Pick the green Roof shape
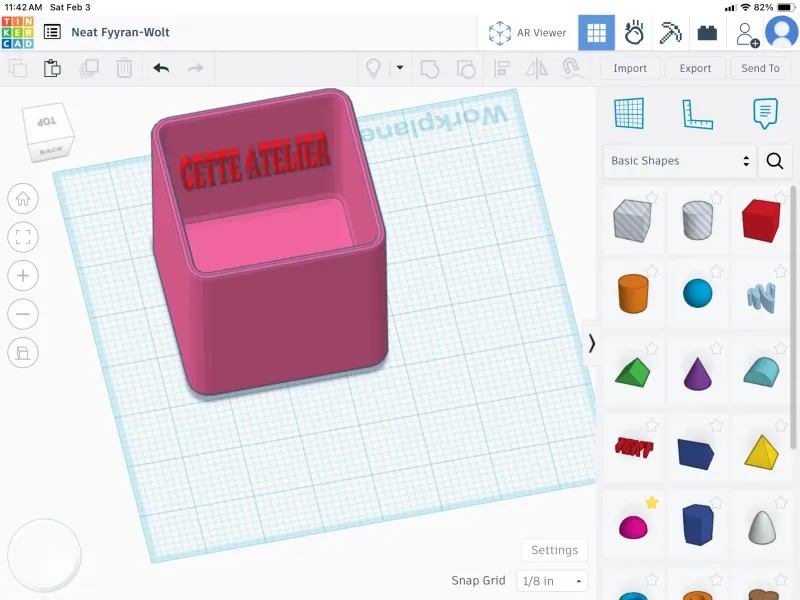Screen dimensions: 800x600 [633, 372]
